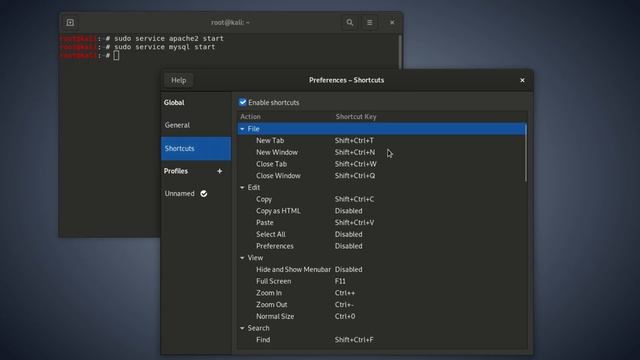Image resolution: width=640 pixels, height=360 pixels.
Task: Click the apache2 start command line in terminal
Action: pos(169,38)
